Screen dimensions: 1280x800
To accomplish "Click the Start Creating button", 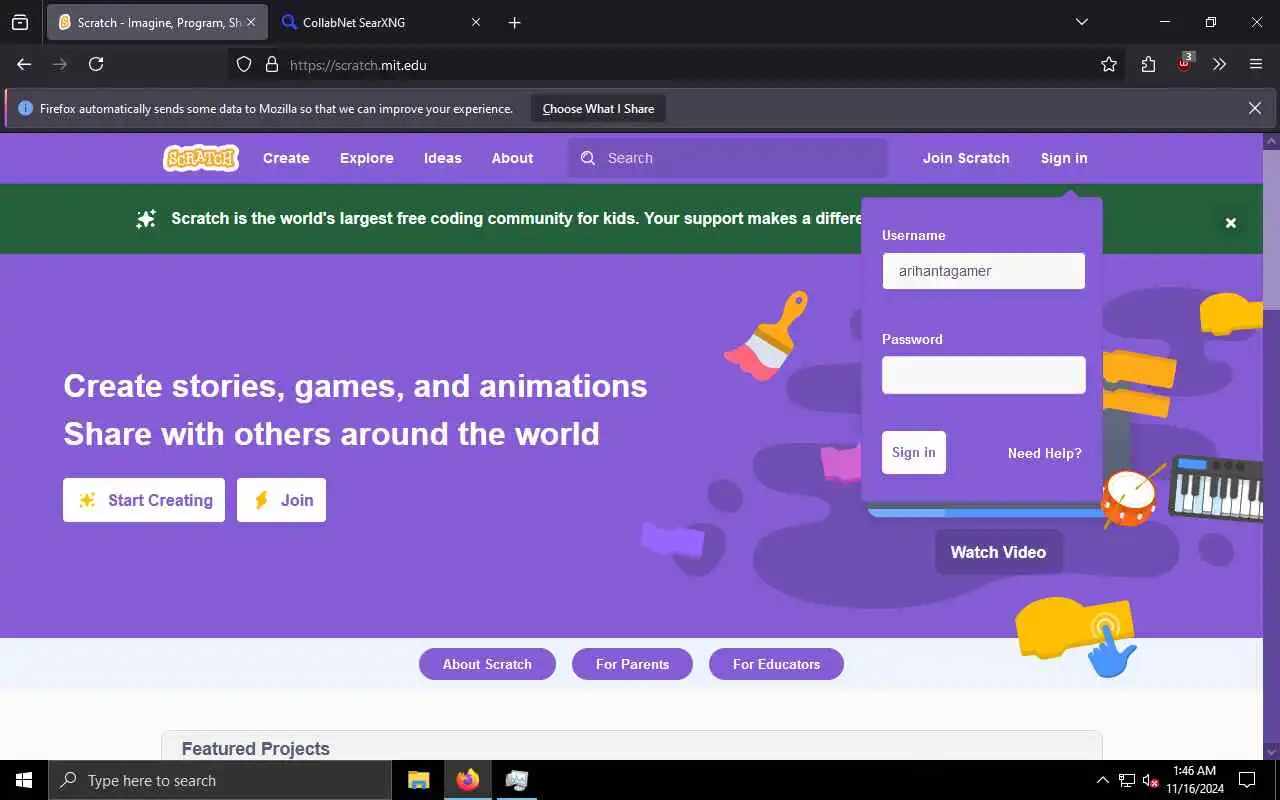I will 144,500.
